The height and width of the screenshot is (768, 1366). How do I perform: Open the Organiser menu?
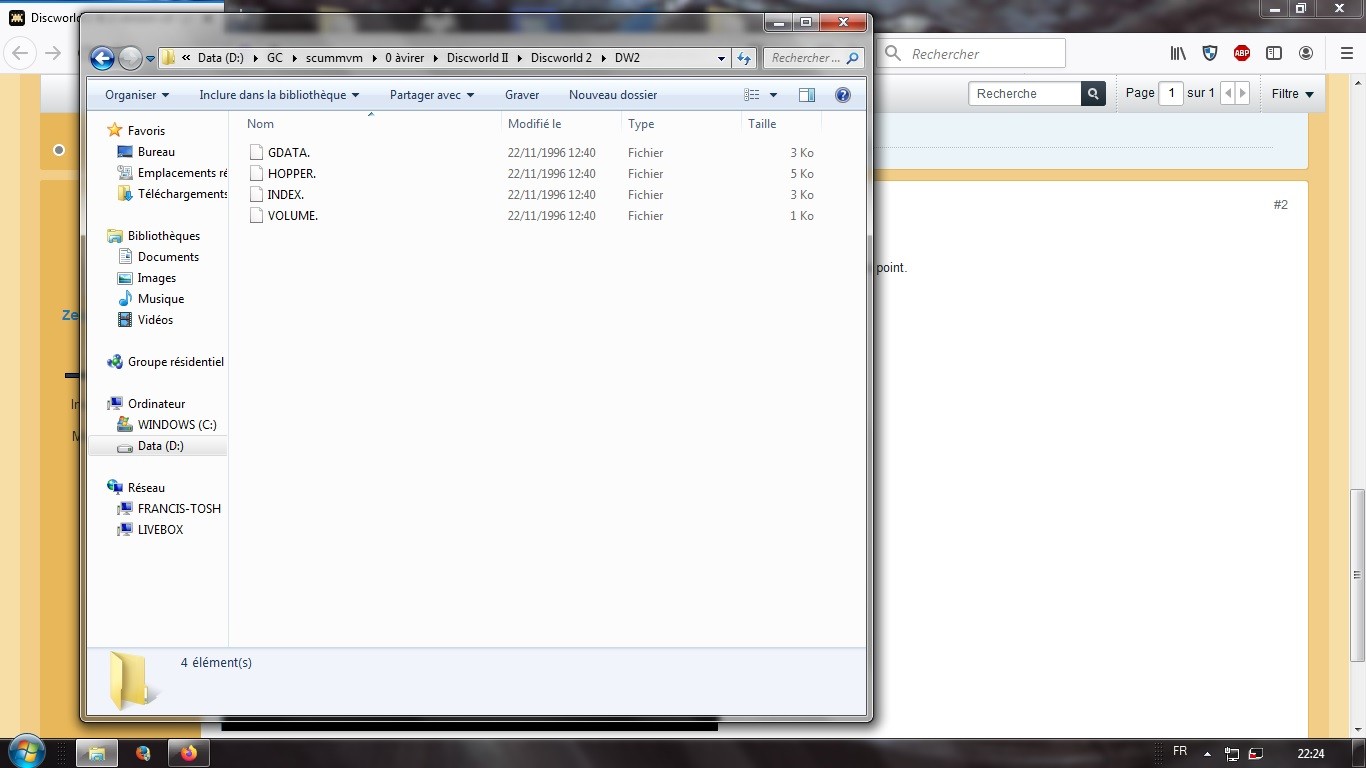[x=137, y=95]
